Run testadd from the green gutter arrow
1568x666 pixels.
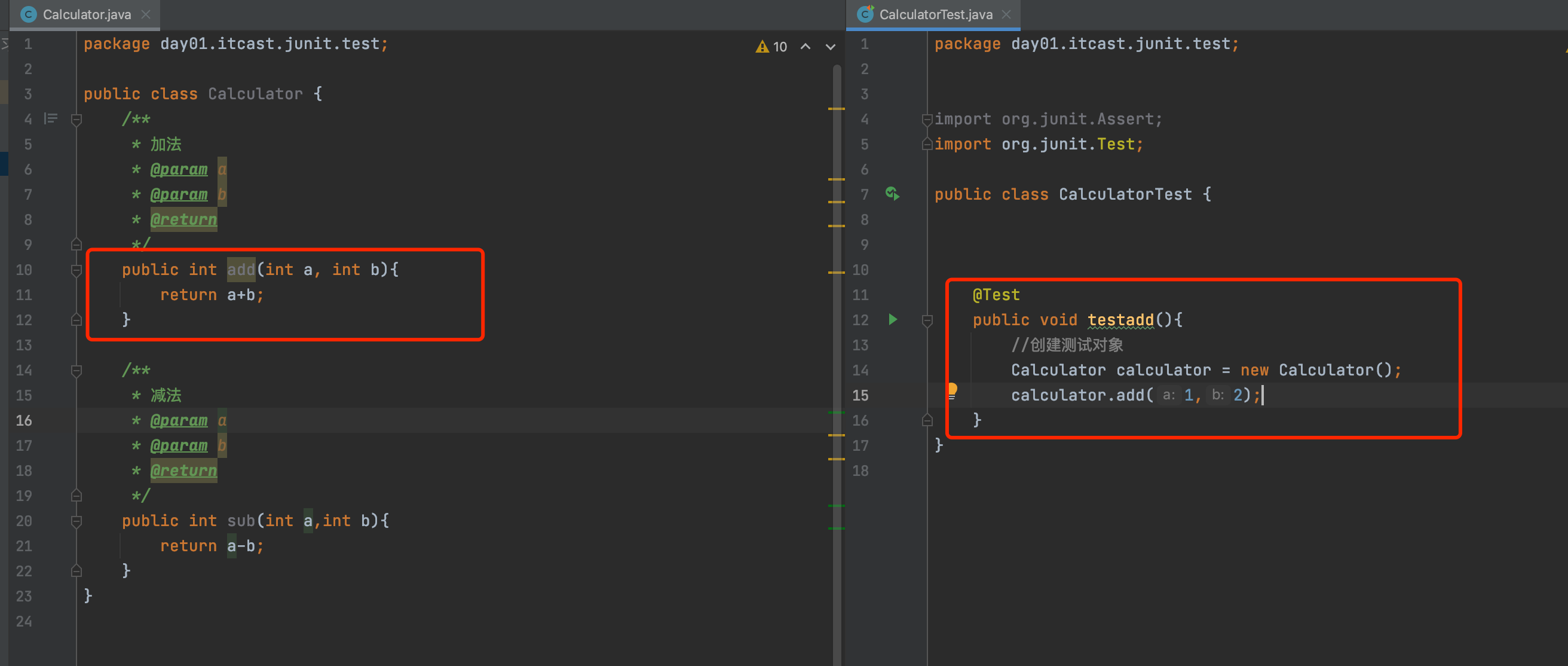(x=893, y=320)
